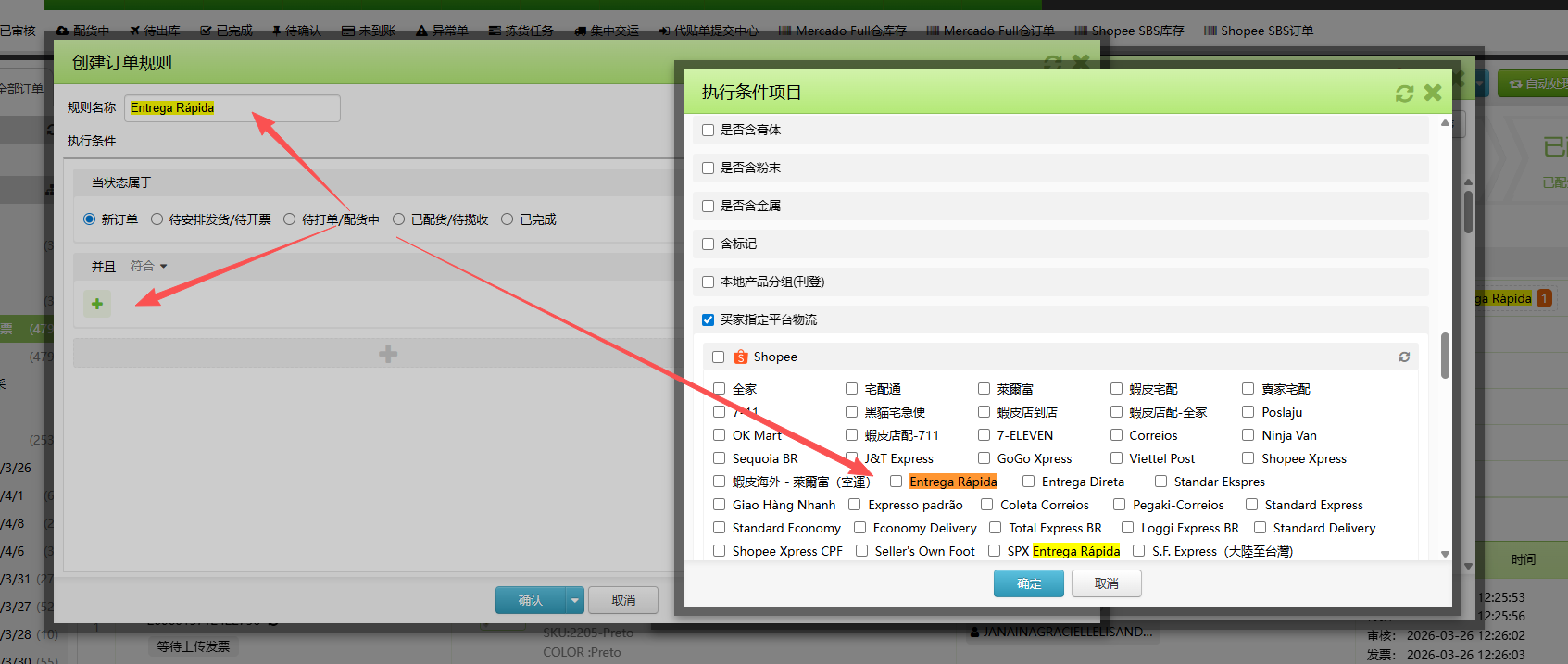The width and height of the screenshot is (1568, 664).
Task: Open the Shopee SBS订单 tab
Action: tap(1258, 31)
